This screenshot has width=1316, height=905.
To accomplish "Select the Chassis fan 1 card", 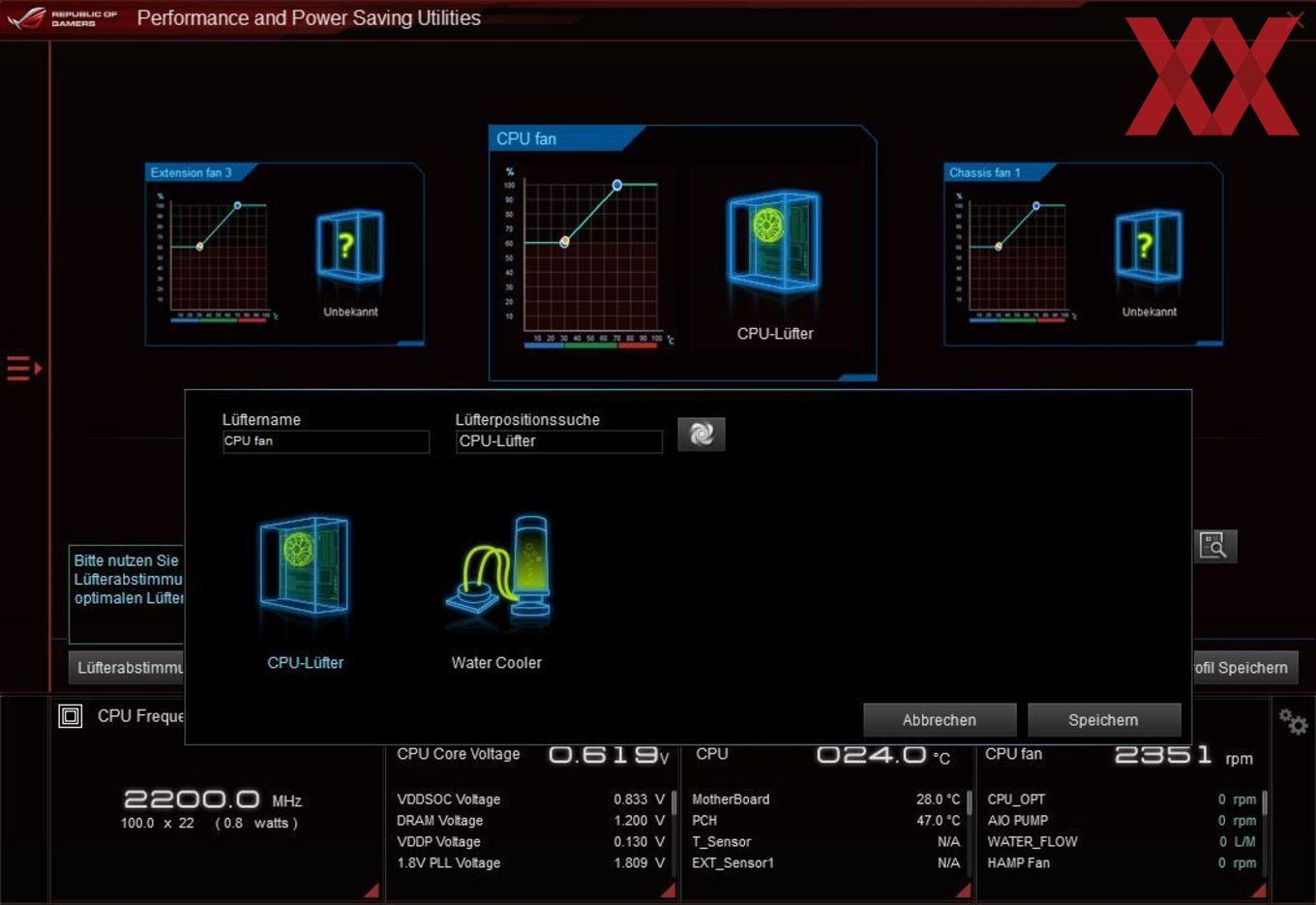I will (x=1083, y=255).
